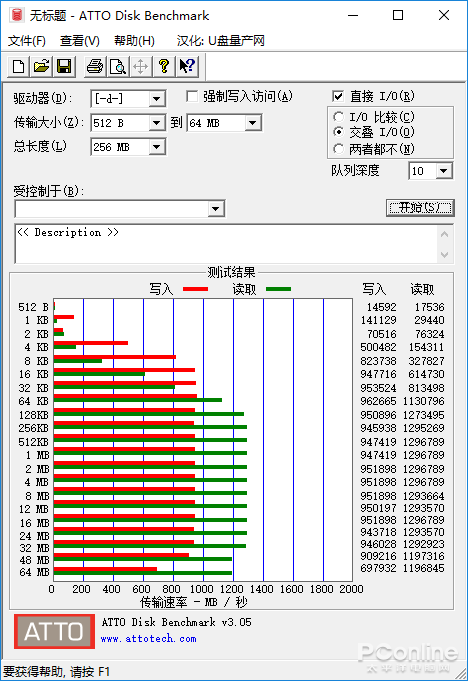This screenshot has height=681, width=468.
Task: Click the 汉化: U盘量产网 menu item
Action: pos(221,41)
